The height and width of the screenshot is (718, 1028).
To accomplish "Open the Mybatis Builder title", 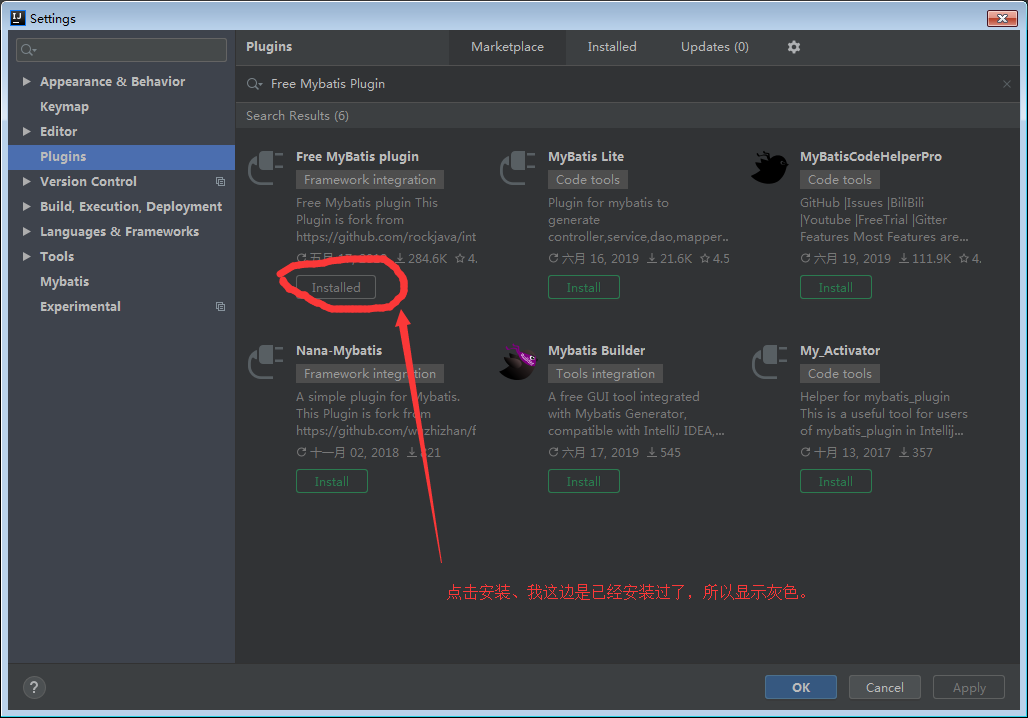I will (x=597, y=351).
